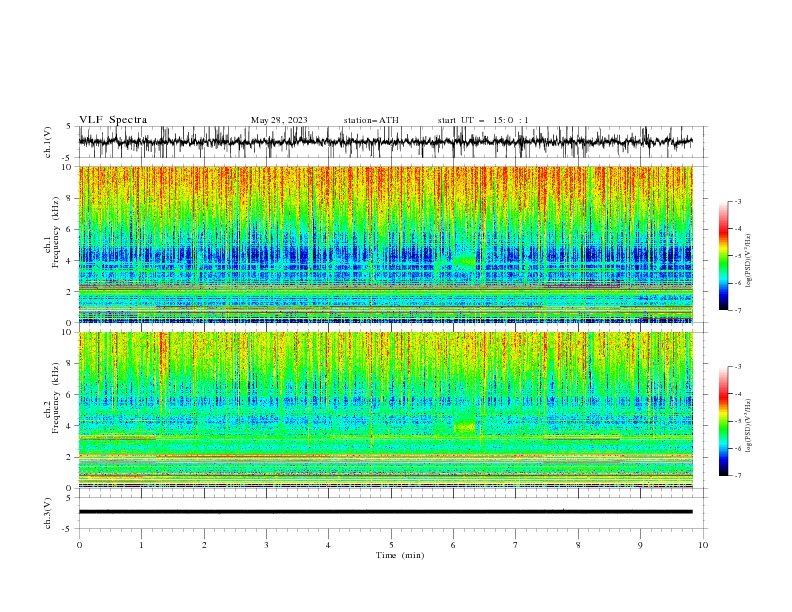Click the ch.1 PSD color bar
The width and height of the screenshot is (792, 612).
point(723,255)
